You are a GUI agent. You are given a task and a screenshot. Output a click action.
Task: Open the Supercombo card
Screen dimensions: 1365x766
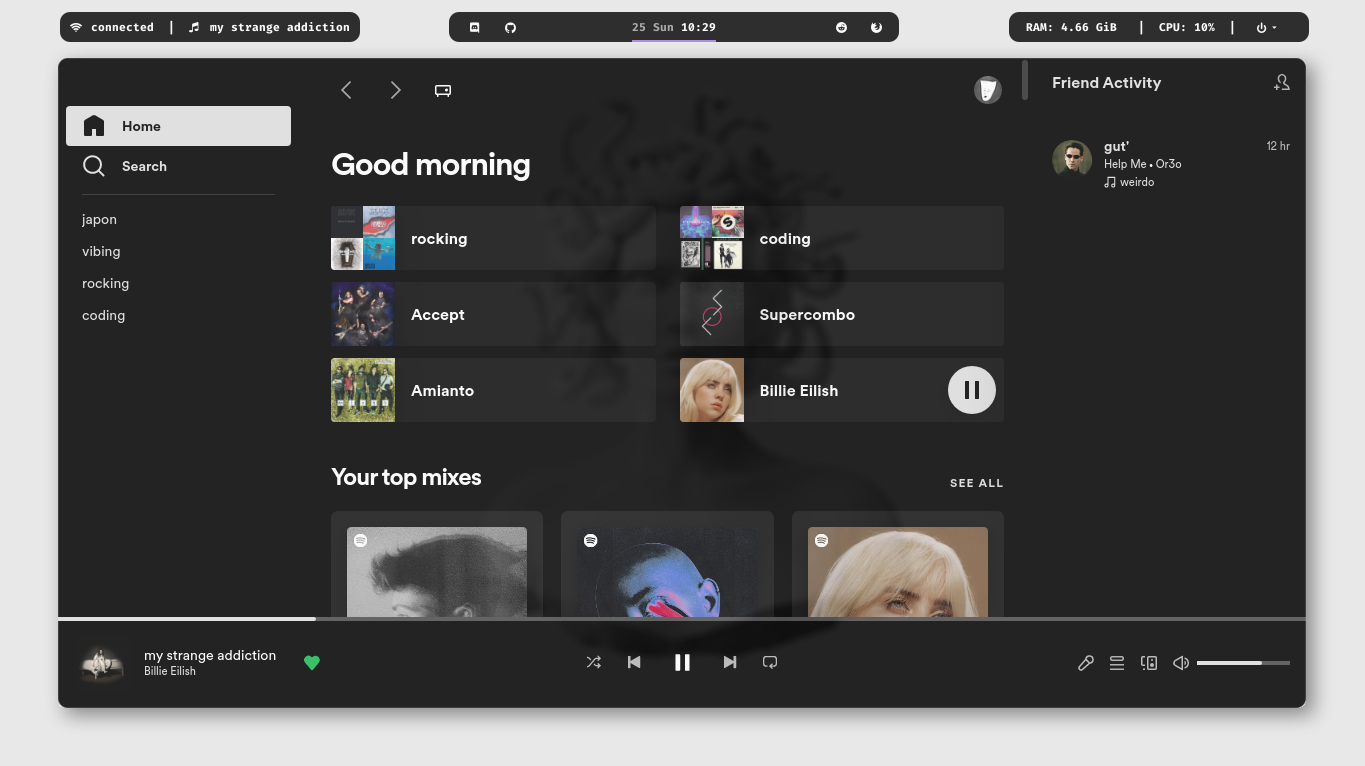[842, 314]
